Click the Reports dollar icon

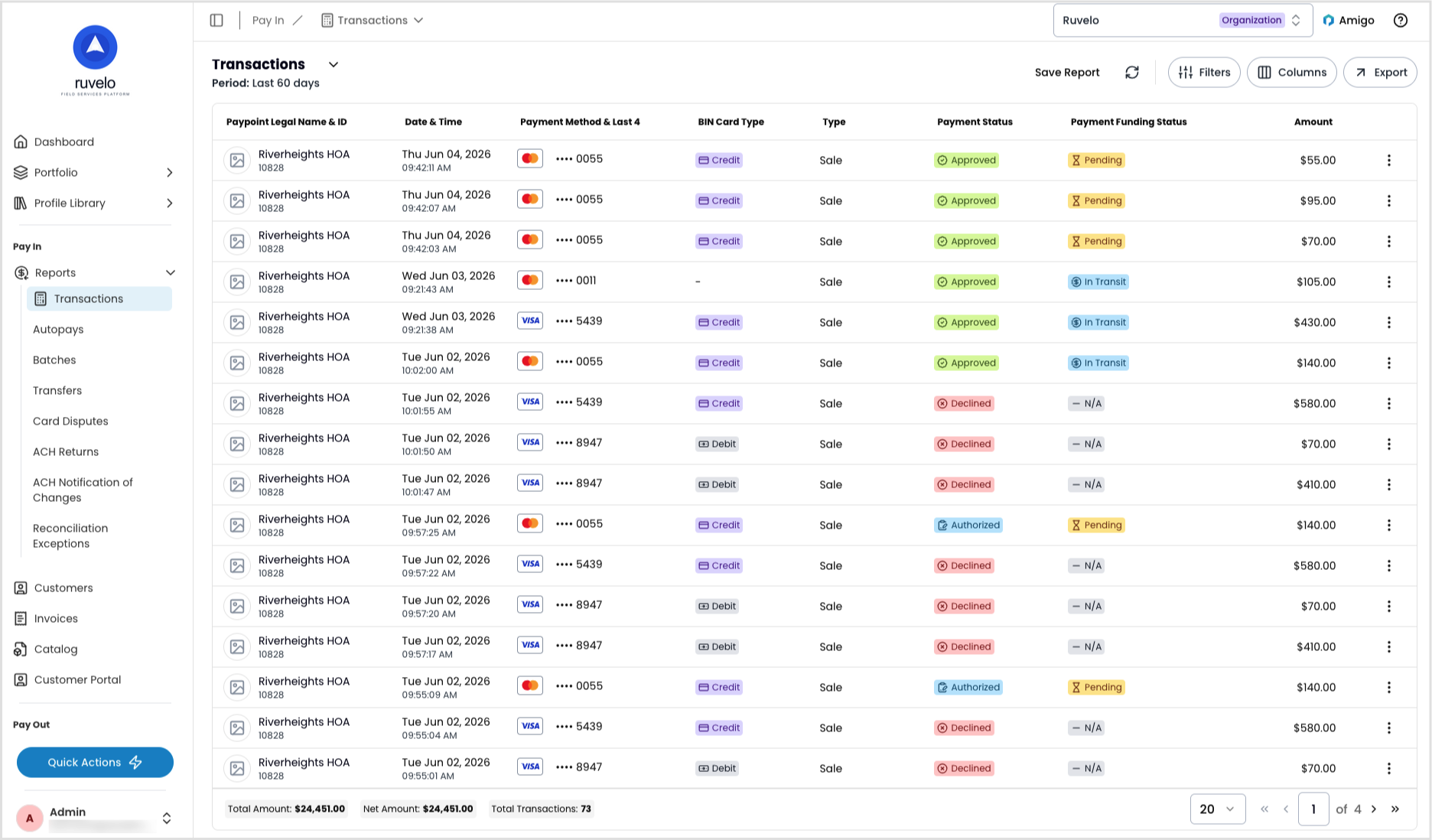tap(21, 273)
